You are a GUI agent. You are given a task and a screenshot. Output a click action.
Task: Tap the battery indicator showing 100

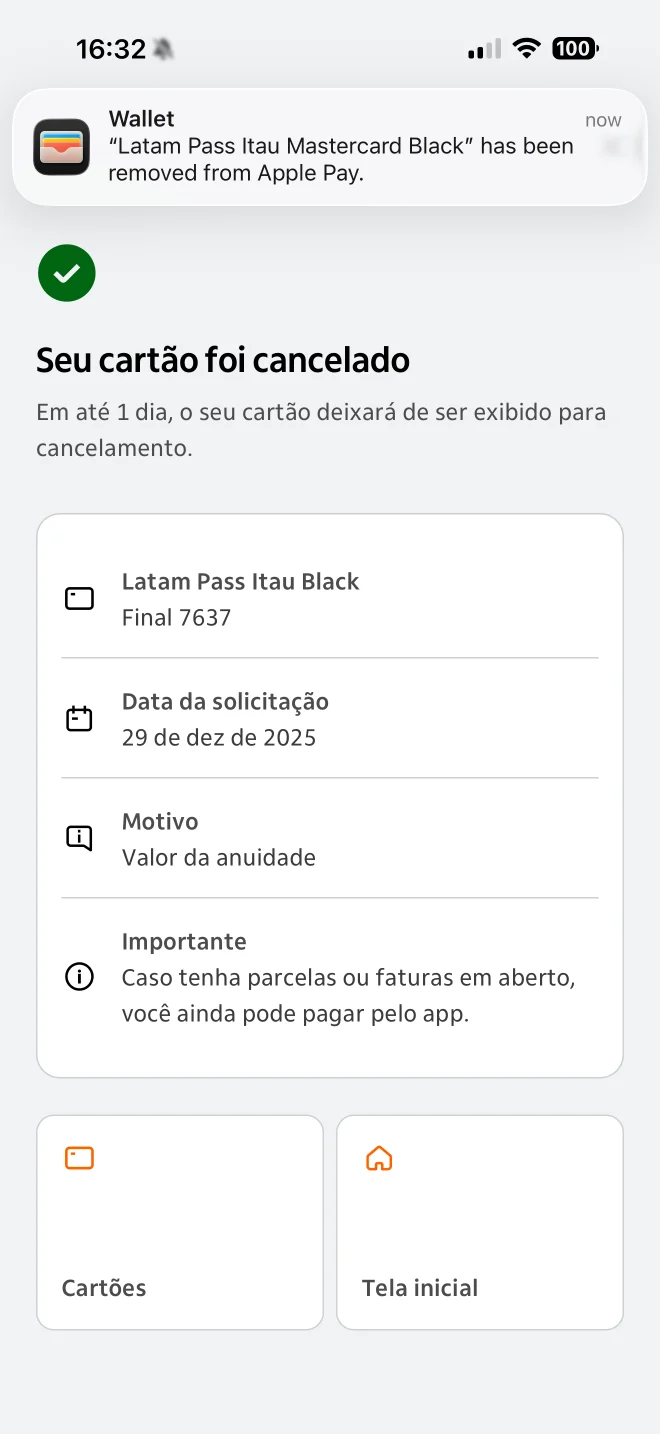(x=574, y=48)
